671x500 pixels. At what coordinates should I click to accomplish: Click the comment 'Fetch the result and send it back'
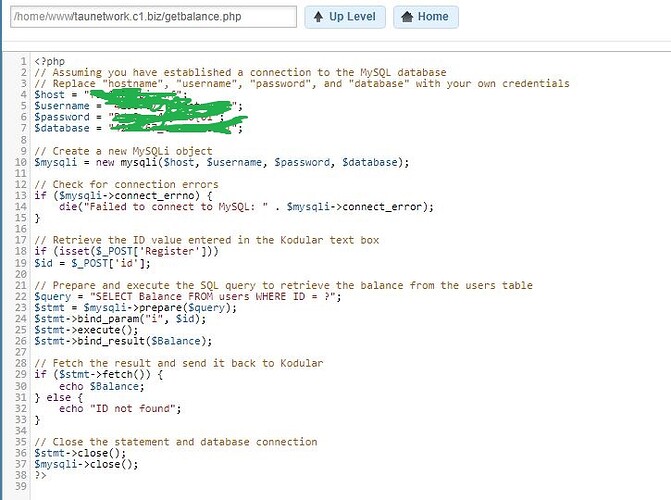[179, 363]
